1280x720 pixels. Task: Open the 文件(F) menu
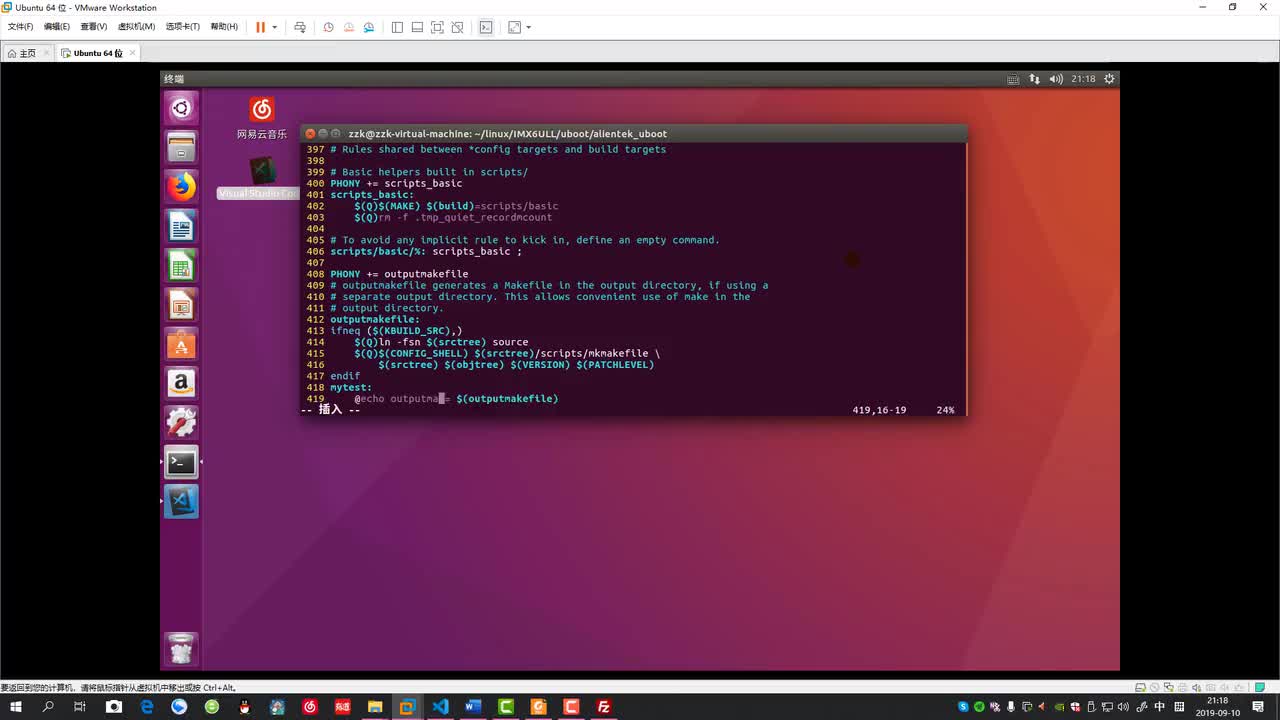(20, 27)
